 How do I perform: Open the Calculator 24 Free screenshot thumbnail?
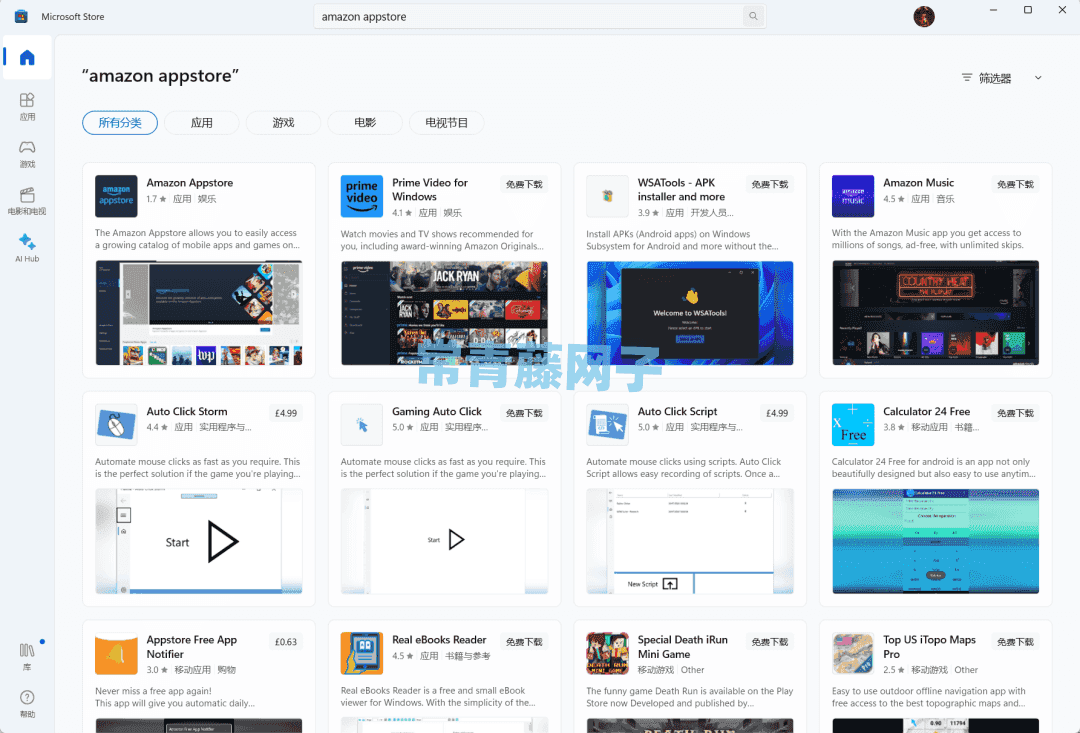point(935,541)
